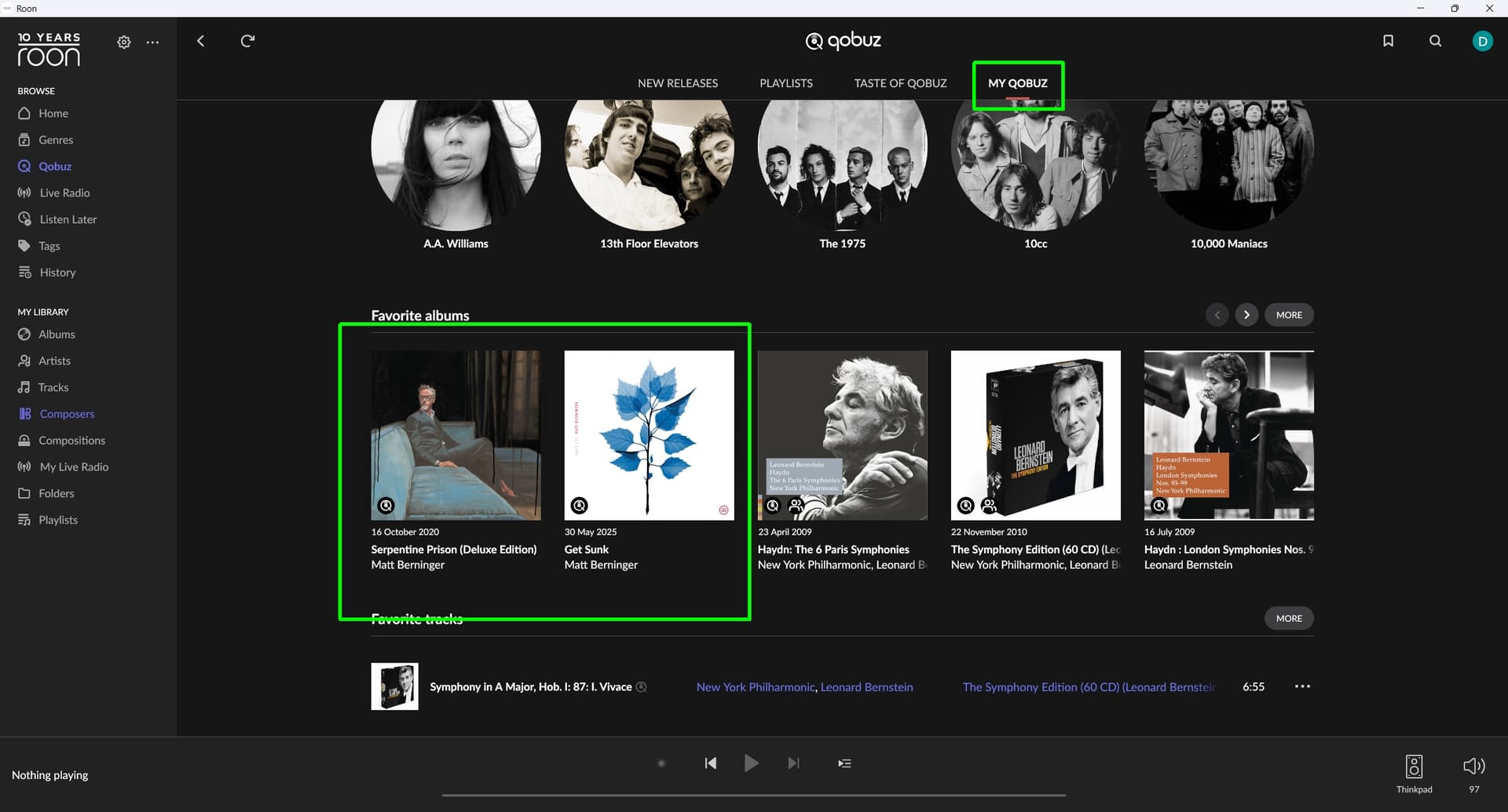The width and height of the screenshot is (1508, 812).
Task: Show previous favorite albums page
Action: 1217,315
